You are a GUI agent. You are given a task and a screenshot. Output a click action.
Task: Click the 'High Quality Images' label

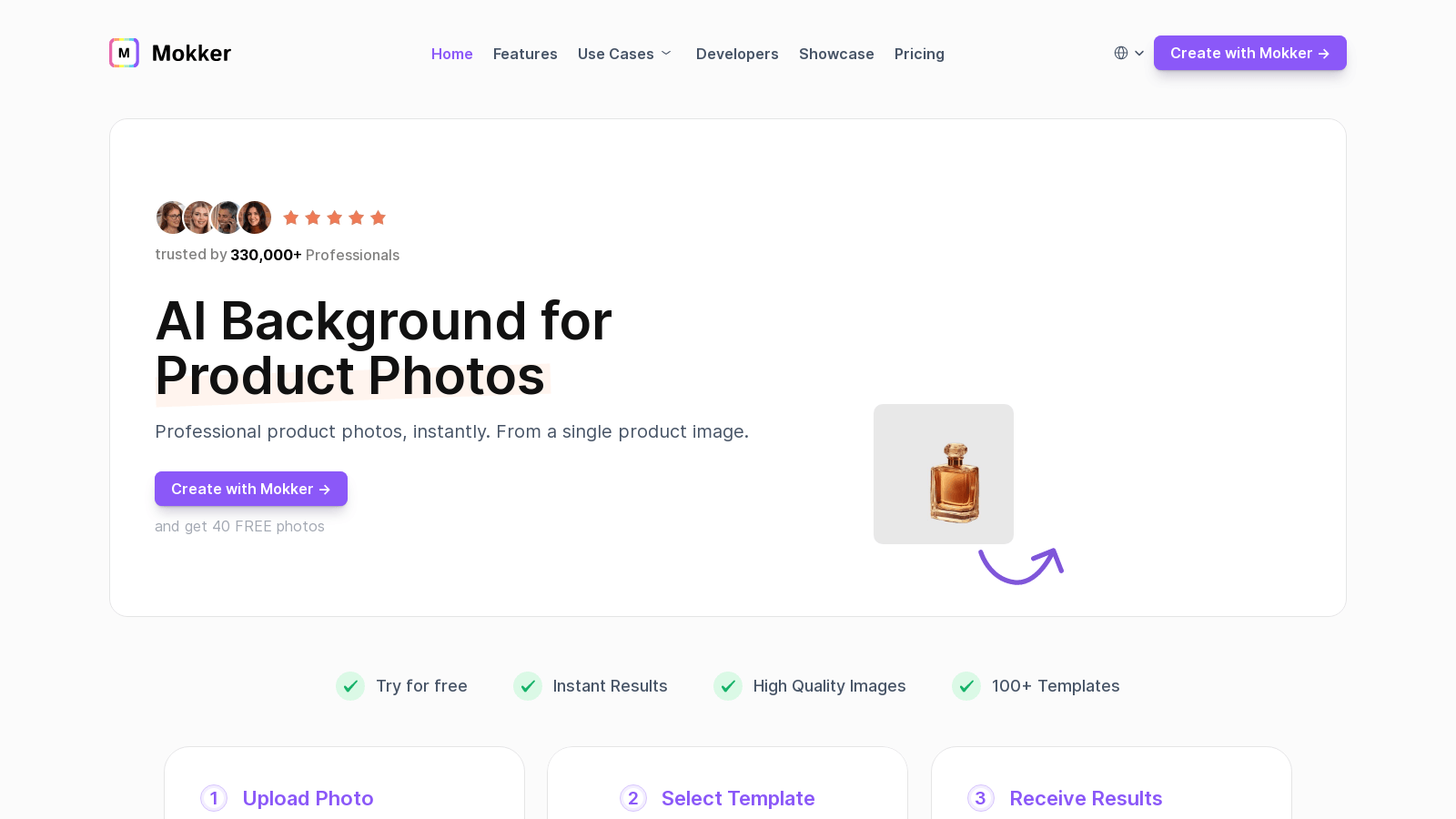[830, 686]
